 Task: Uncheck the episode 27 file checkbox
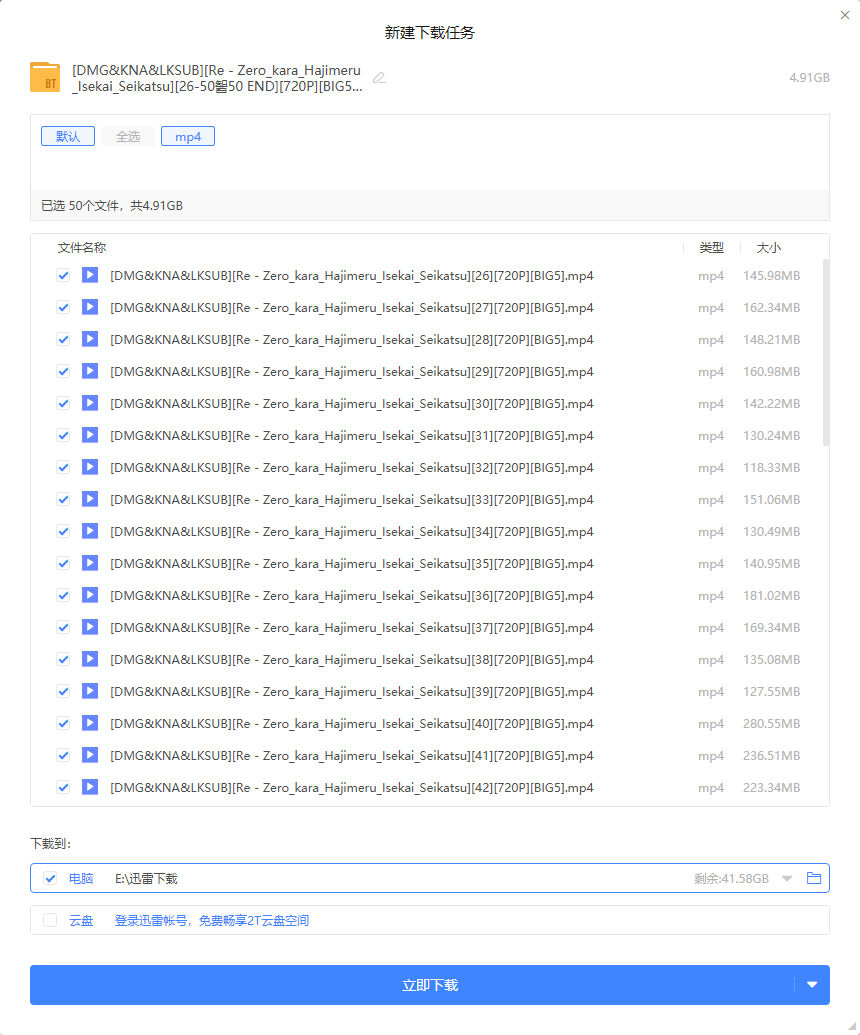(x=63, y=308)
